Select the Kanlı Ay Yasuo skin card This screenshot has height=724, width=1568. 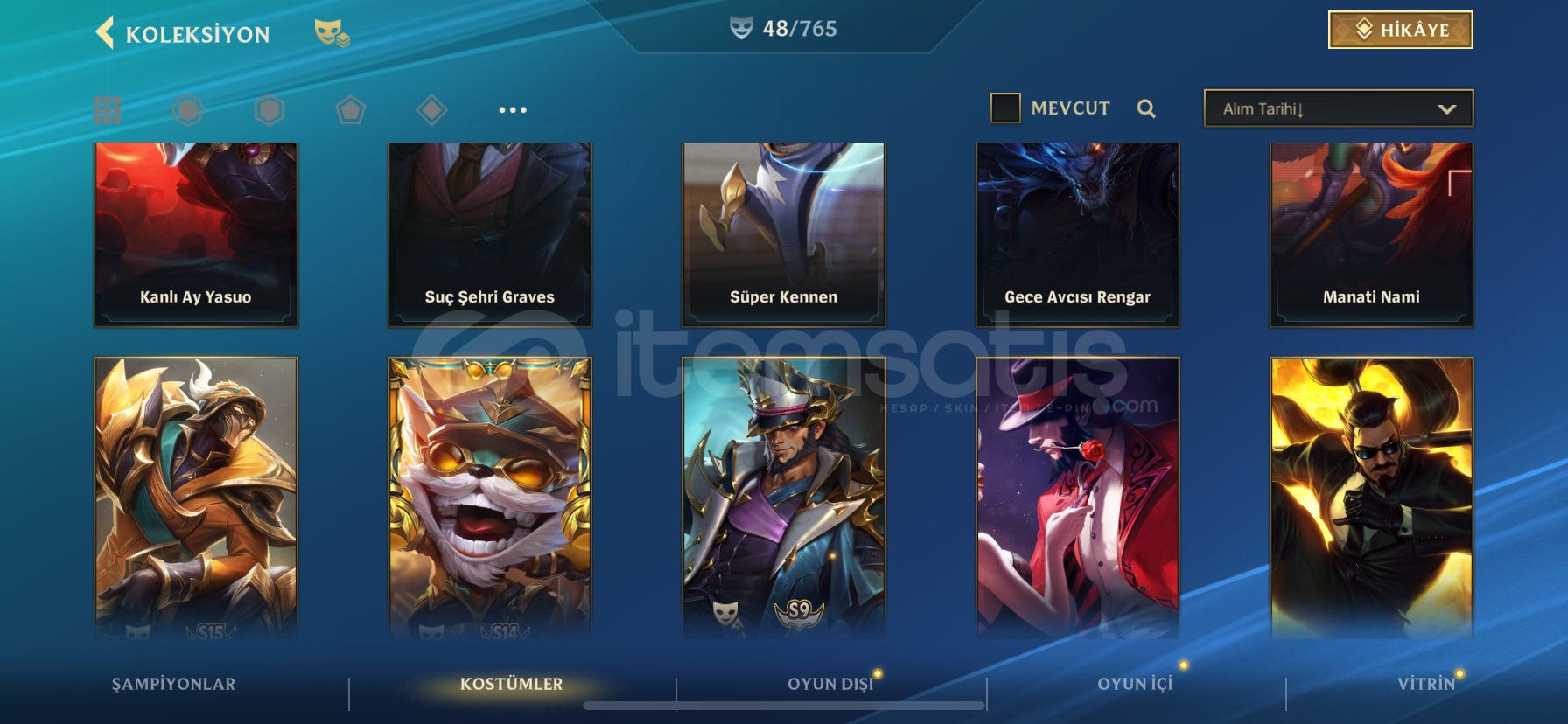[x=196, y=234]
